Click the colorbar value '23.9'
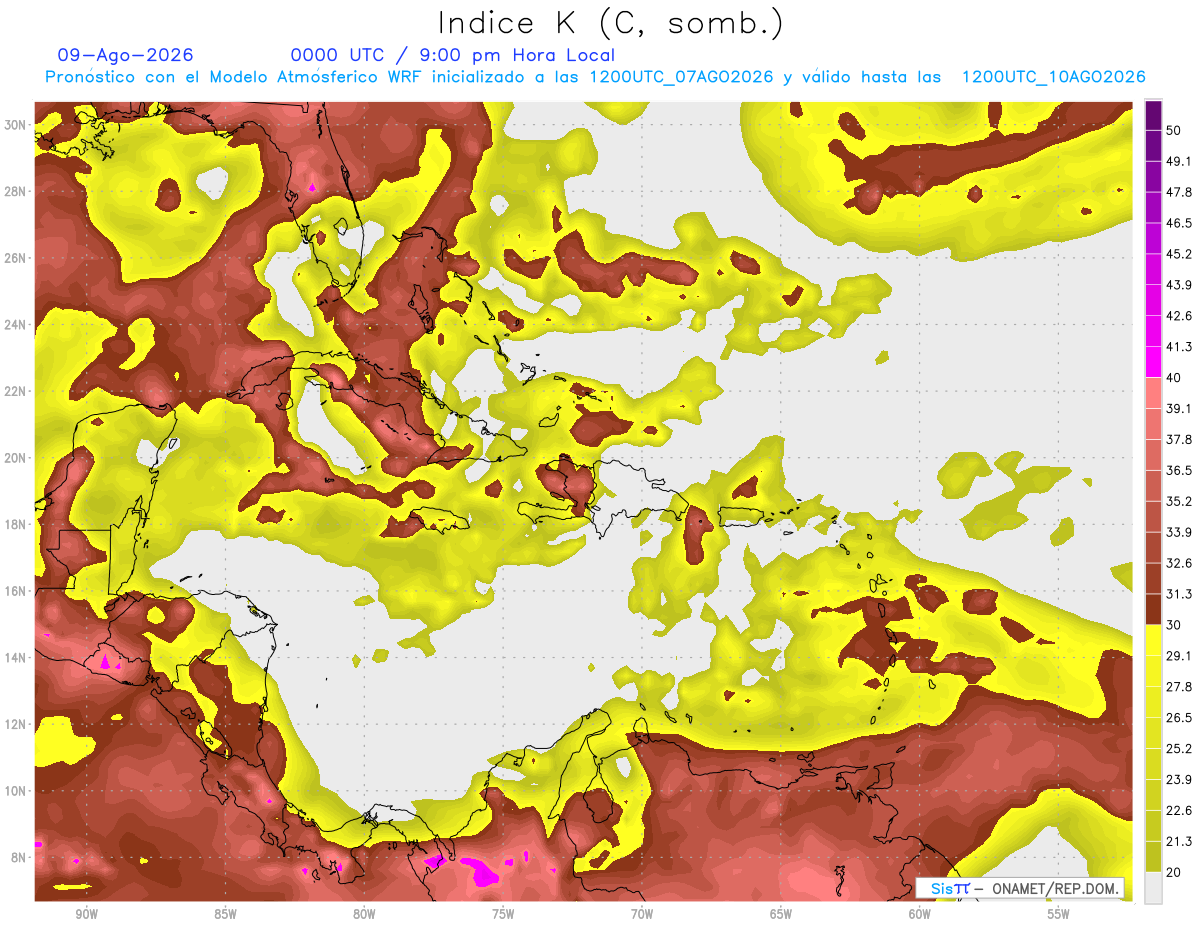Viewport: 1200px width, 927px height. coord(1180,779)
